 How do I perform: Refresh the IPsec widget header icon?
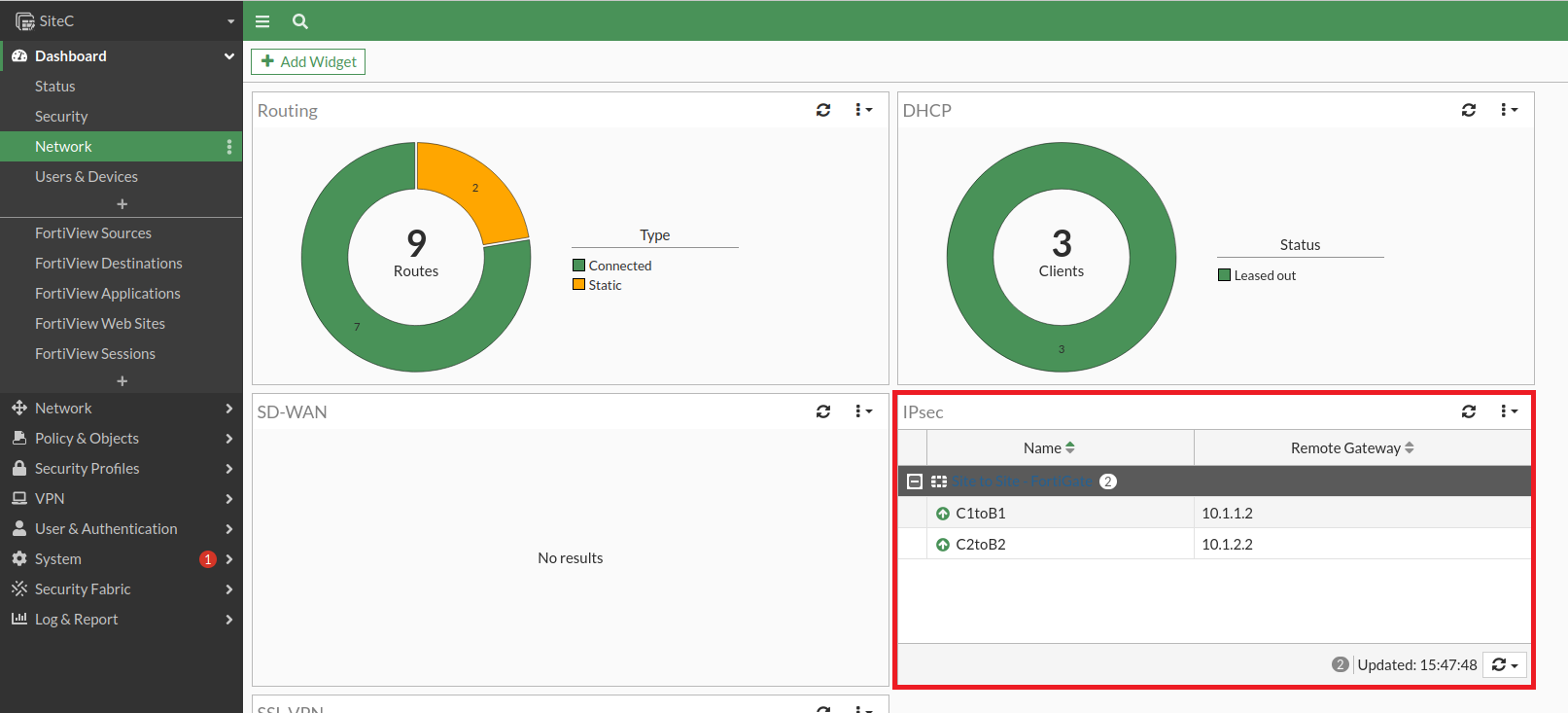(1469, 411)
